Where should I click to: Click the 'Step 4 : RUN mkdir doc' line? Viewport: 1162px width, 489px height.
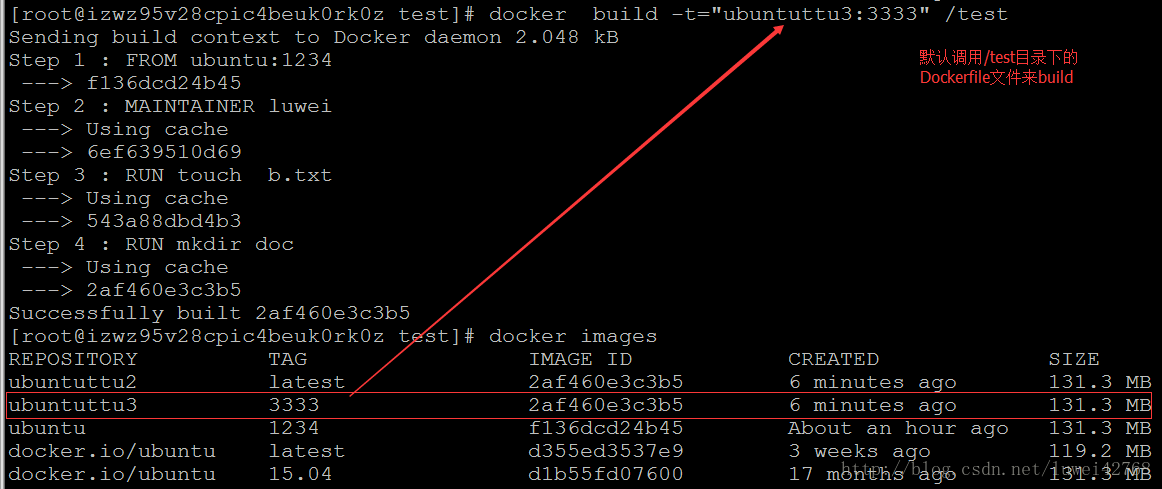coord(151,244)
